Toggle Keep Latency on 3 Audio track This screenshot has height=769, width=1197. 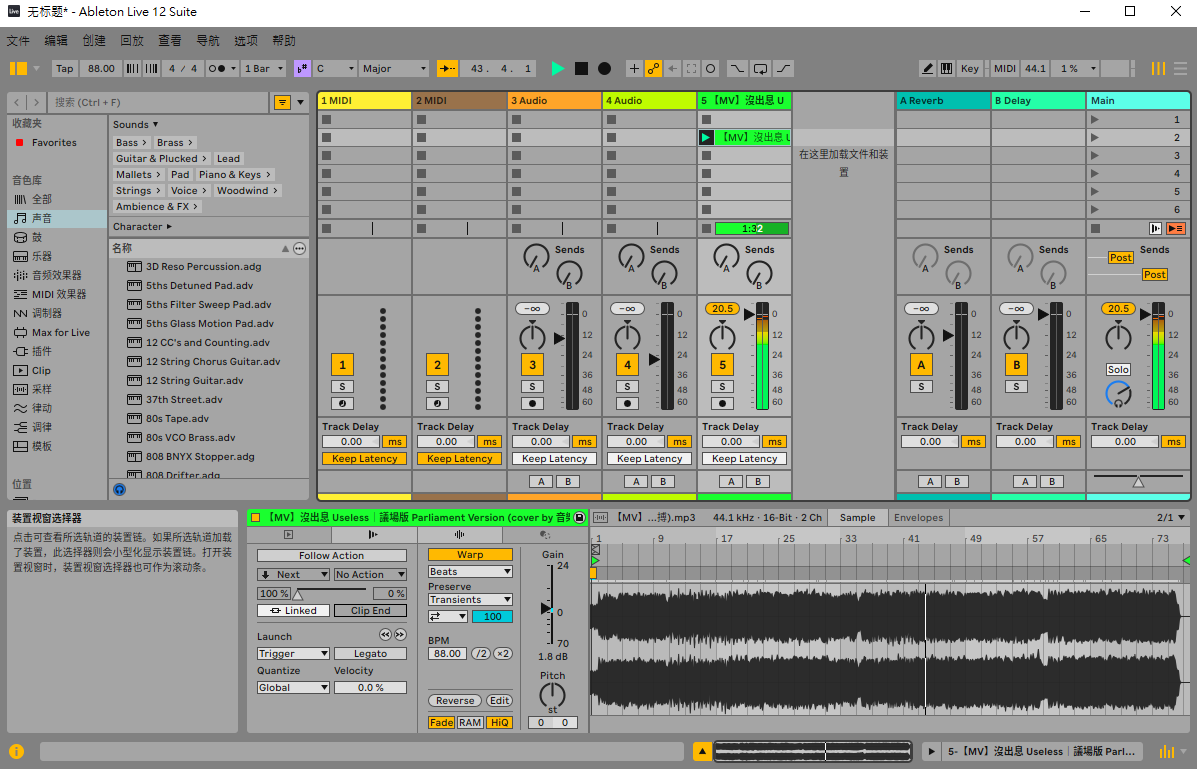(x=554, y=459)
